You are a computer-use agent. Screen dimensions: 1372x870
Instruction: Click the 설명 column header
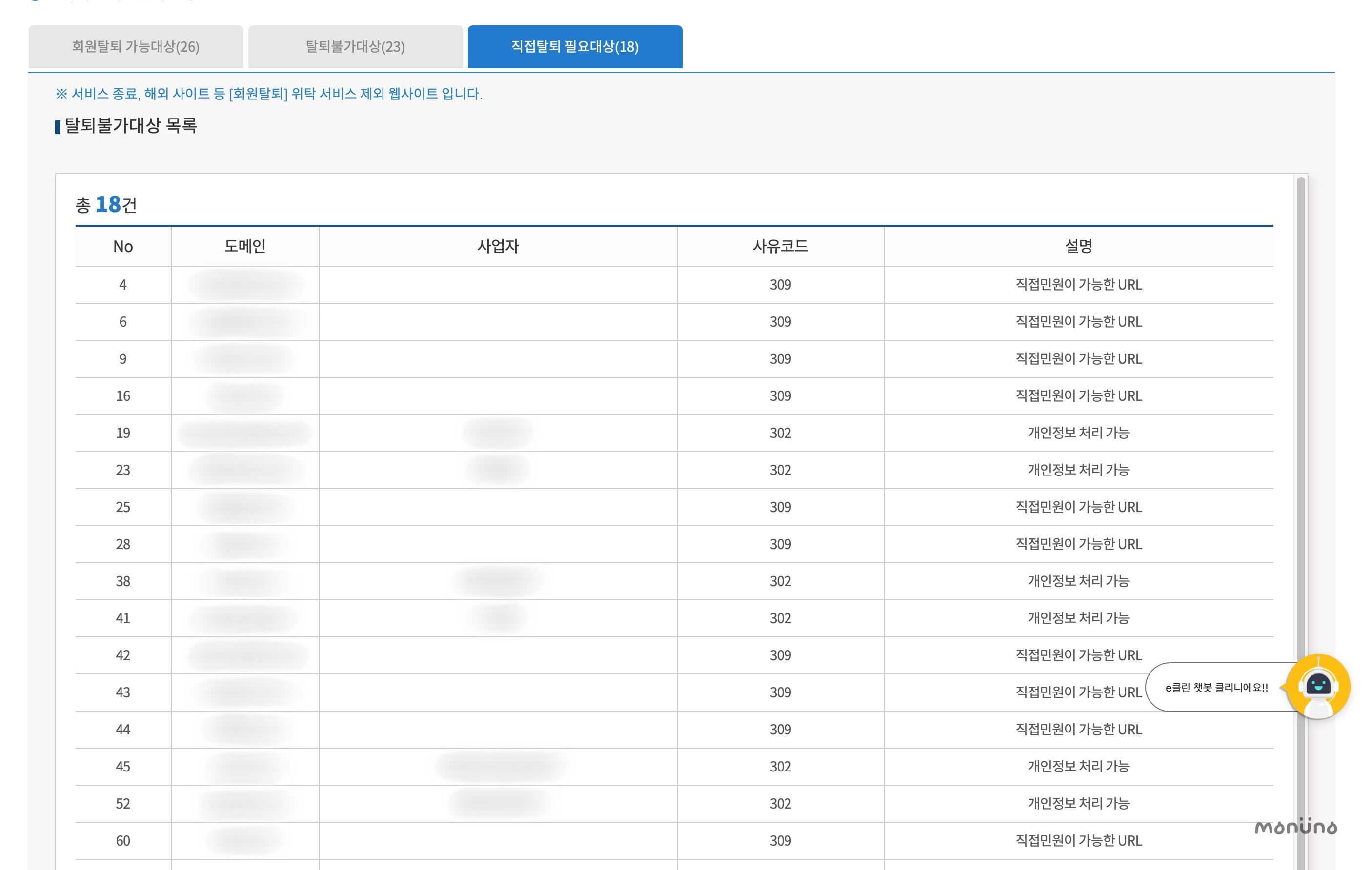point(1079,247)
